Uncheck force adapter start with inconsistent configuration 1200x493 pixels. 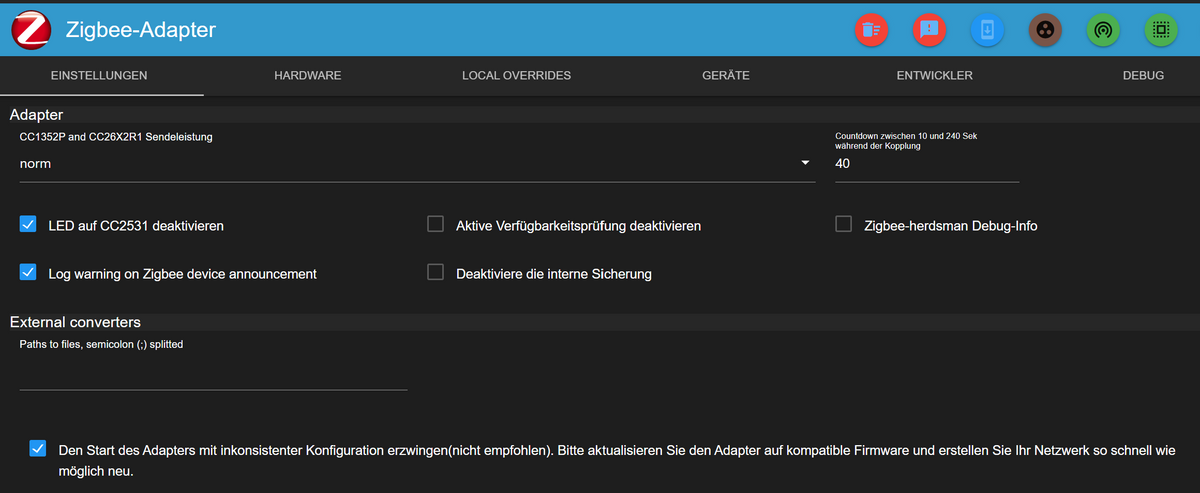[x=38, y=449]
